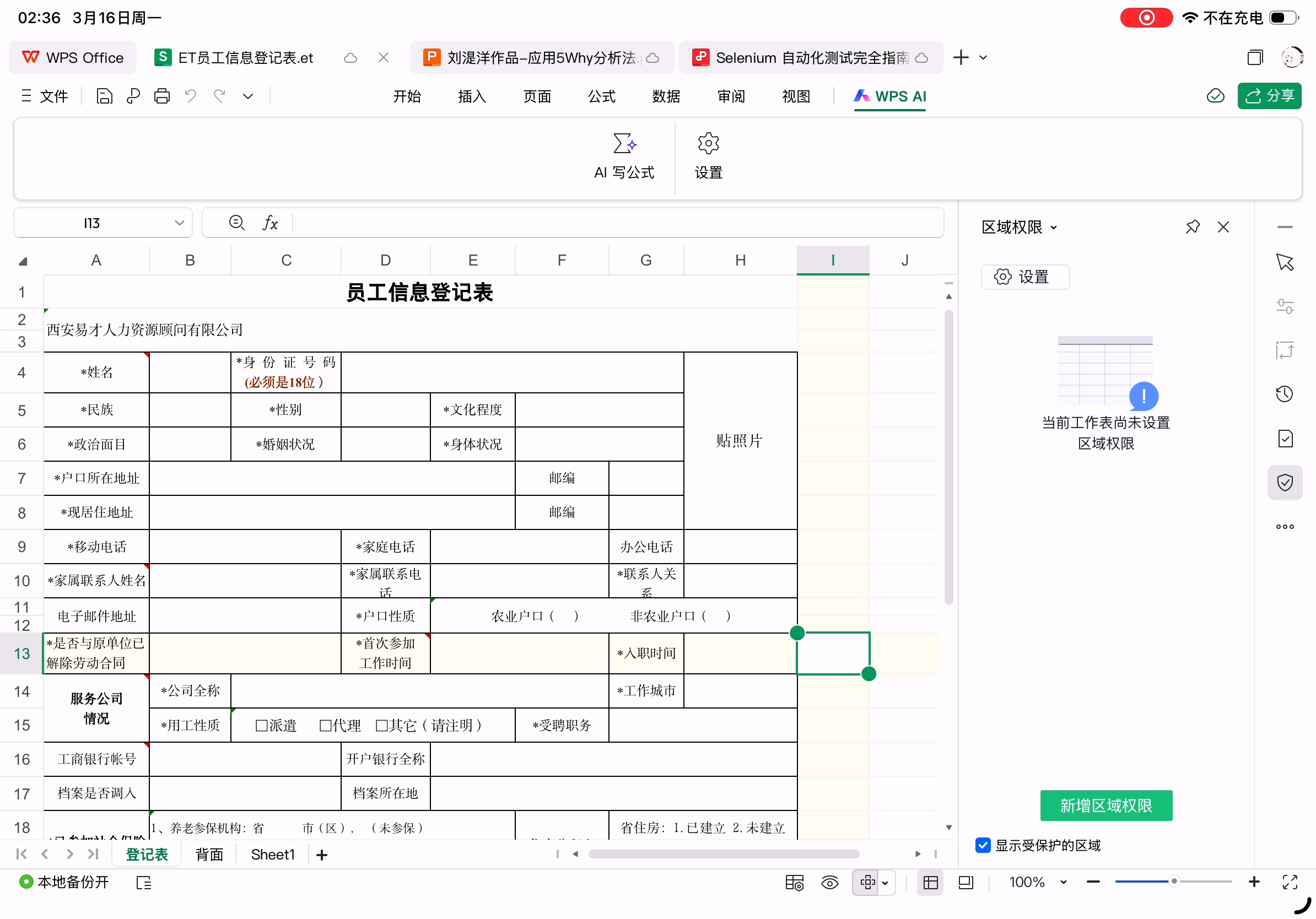Click the green 分享 button
Viewport: 1316px width, 919px height.
click(x=1269, y=96)
